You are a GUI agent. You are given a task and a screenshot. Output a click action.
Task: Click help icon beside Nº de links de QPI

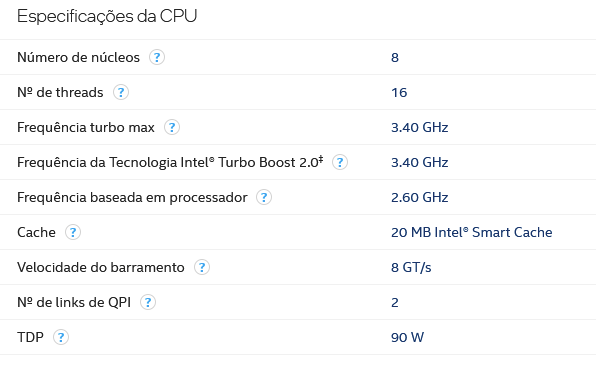[148, 302]
